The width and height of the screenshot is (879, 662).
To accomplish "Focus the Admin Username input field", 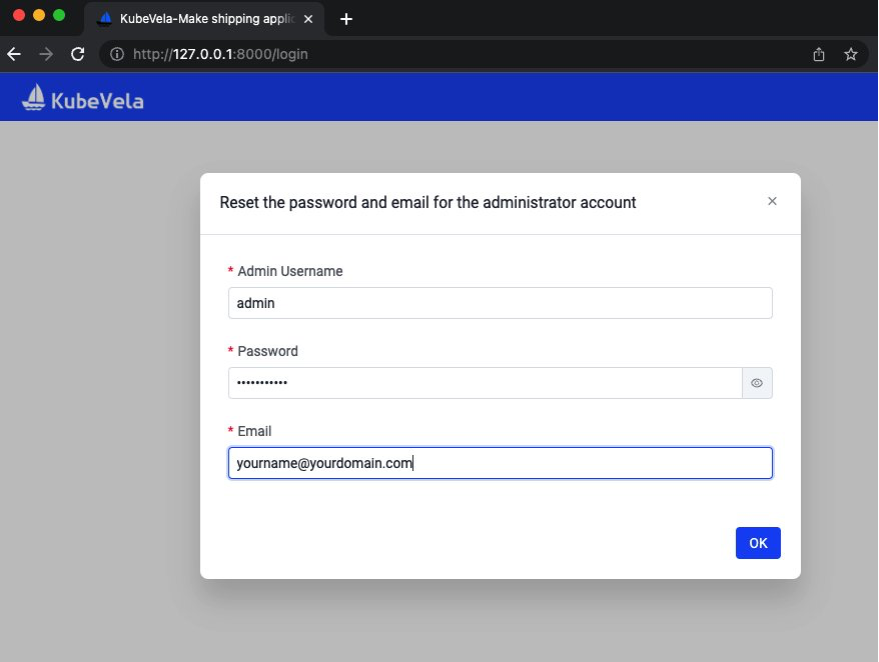I will click(x=500, y=302).
